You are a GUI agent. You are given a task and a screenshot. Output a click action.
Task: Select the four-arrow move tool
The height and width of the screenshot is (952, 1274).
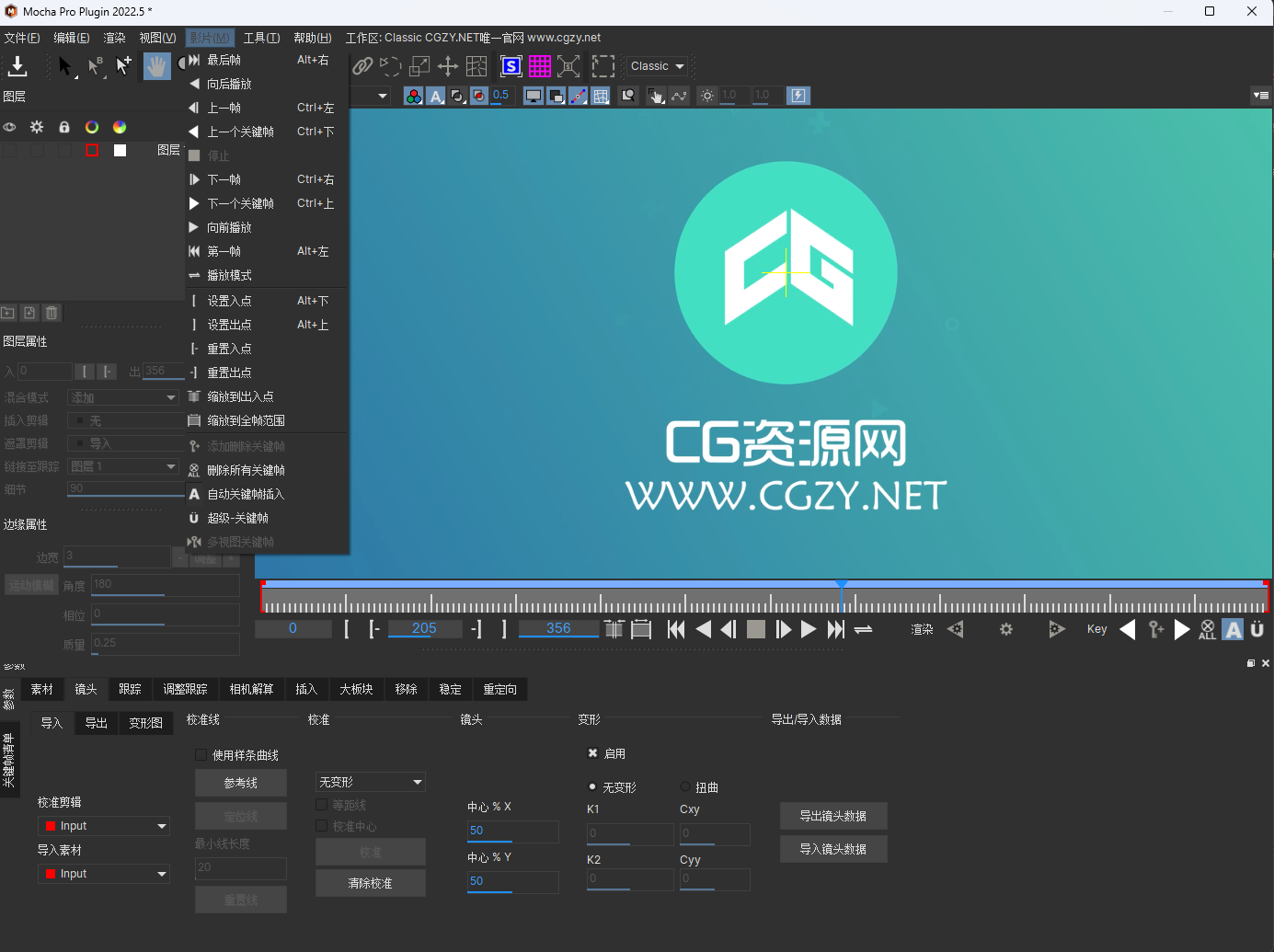click(448, 66)
